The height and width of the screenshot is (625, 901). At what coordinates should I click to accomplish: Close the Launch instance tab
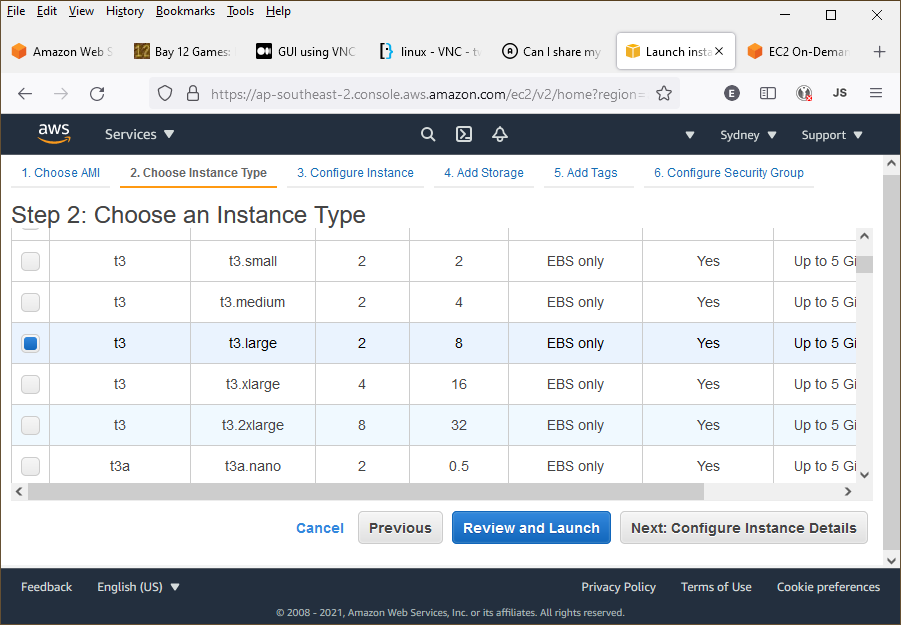pos(719,51)
